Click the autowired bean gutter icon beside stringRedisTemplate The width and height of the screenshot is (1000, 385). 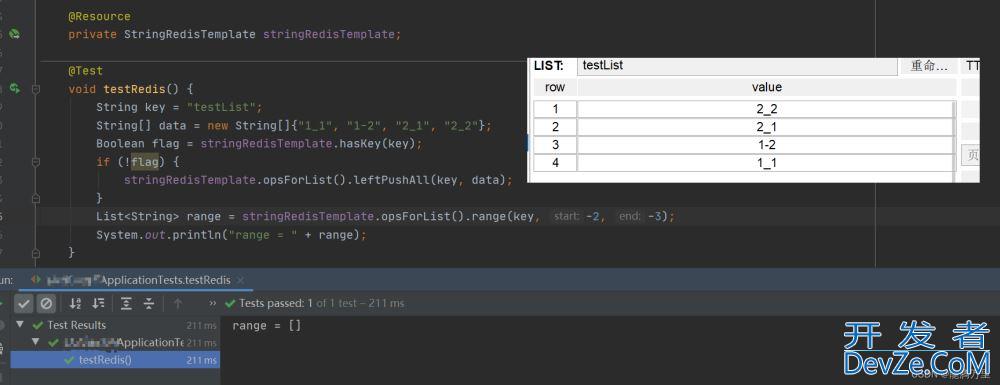point(14,34)
